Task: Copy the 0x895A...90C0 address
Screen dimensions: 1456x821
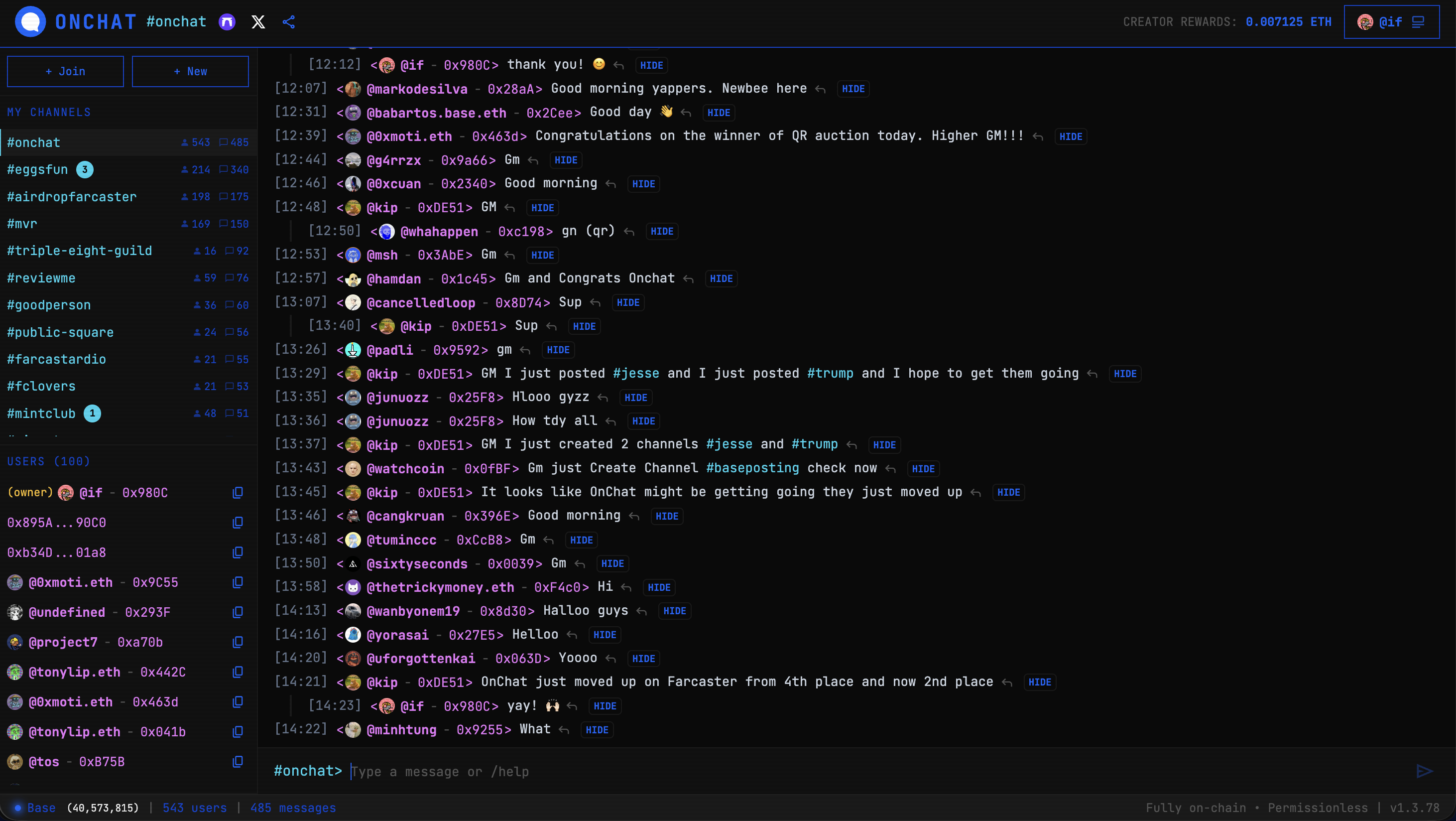Action: (238, 523)
